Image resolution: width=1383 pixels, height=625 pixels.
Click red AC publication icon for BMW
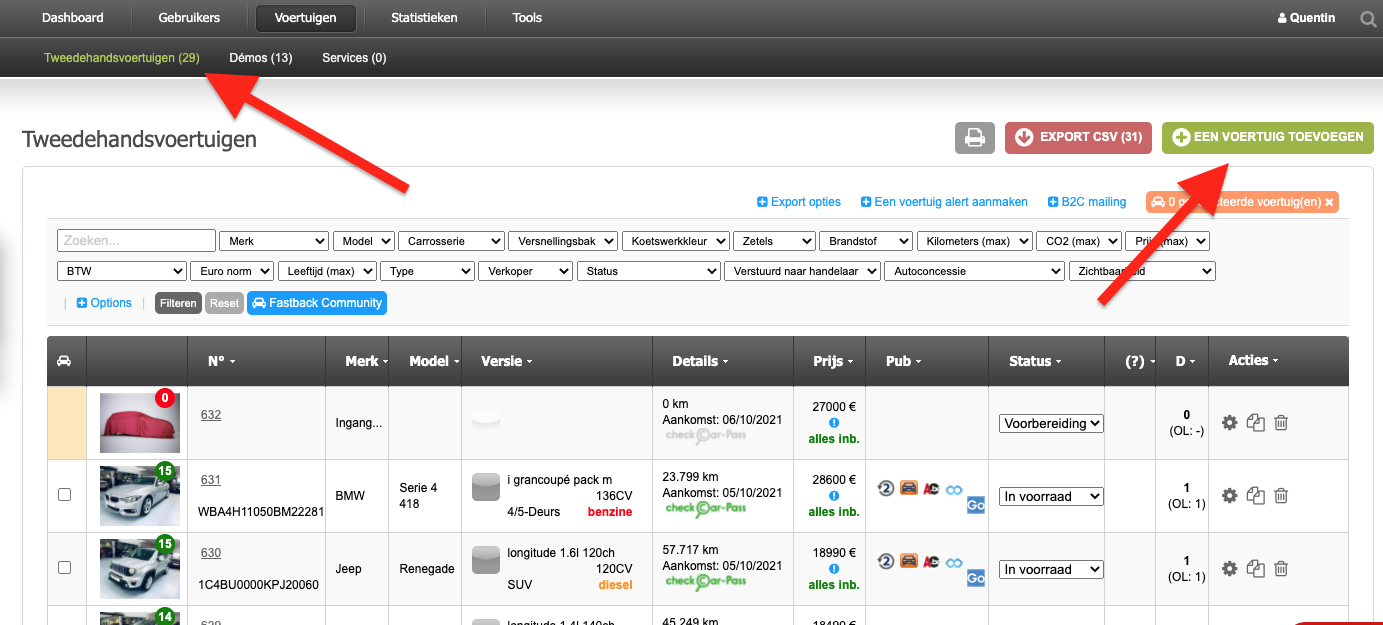coord(931,489)
